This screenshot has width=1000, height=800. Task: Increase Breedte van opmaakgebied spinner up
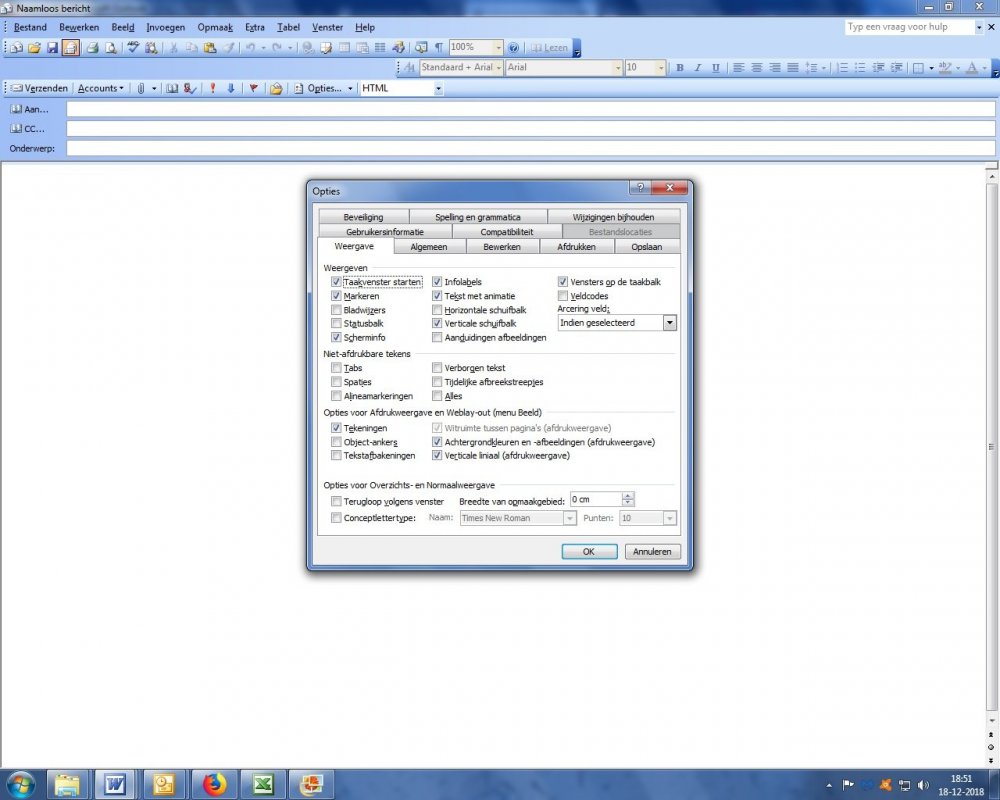[628, 496]
